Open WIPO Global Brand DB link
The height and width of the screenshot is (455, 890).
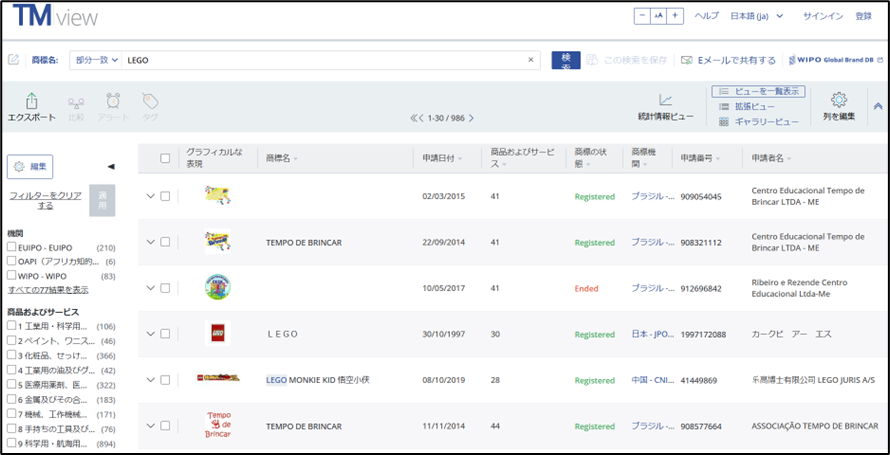tap(837, 60)
